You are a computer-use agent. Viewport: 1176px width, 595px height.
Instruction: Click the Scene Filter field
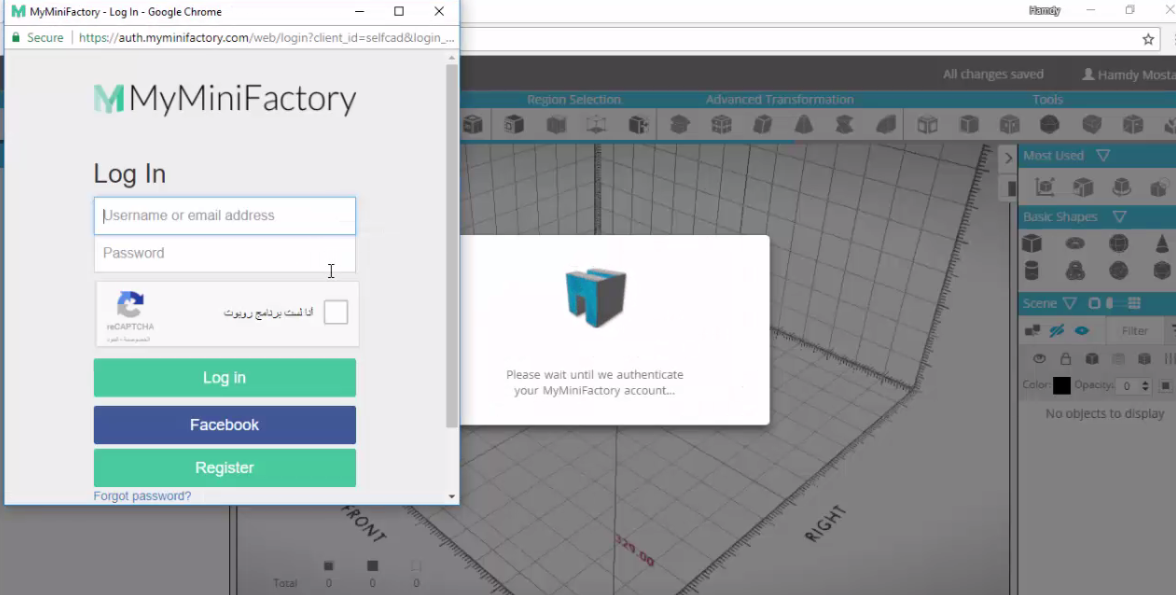[1135, 331]
